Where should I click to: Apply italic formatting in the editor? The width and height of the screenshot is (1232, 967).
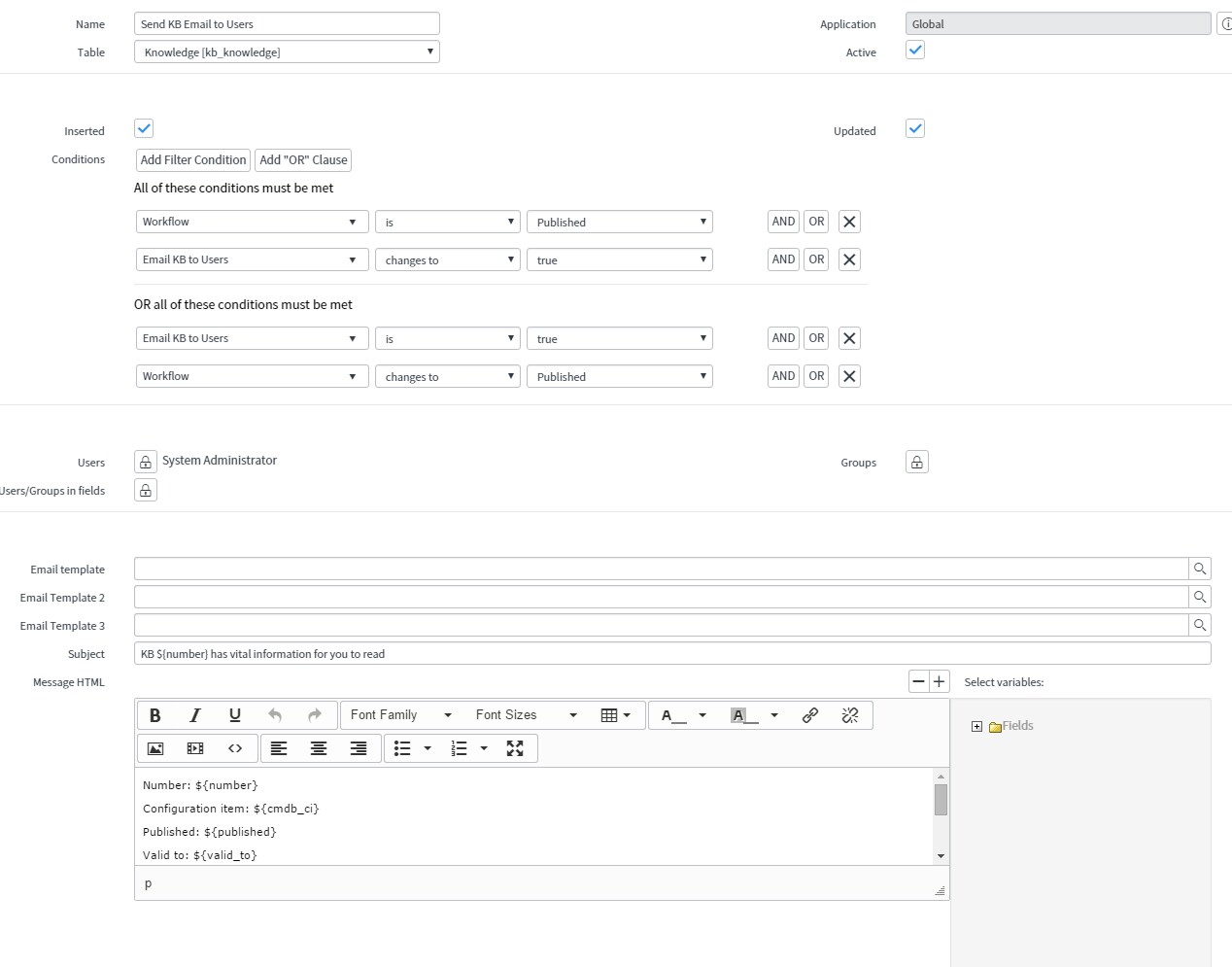pyautogui.click(x=195, y=715)
